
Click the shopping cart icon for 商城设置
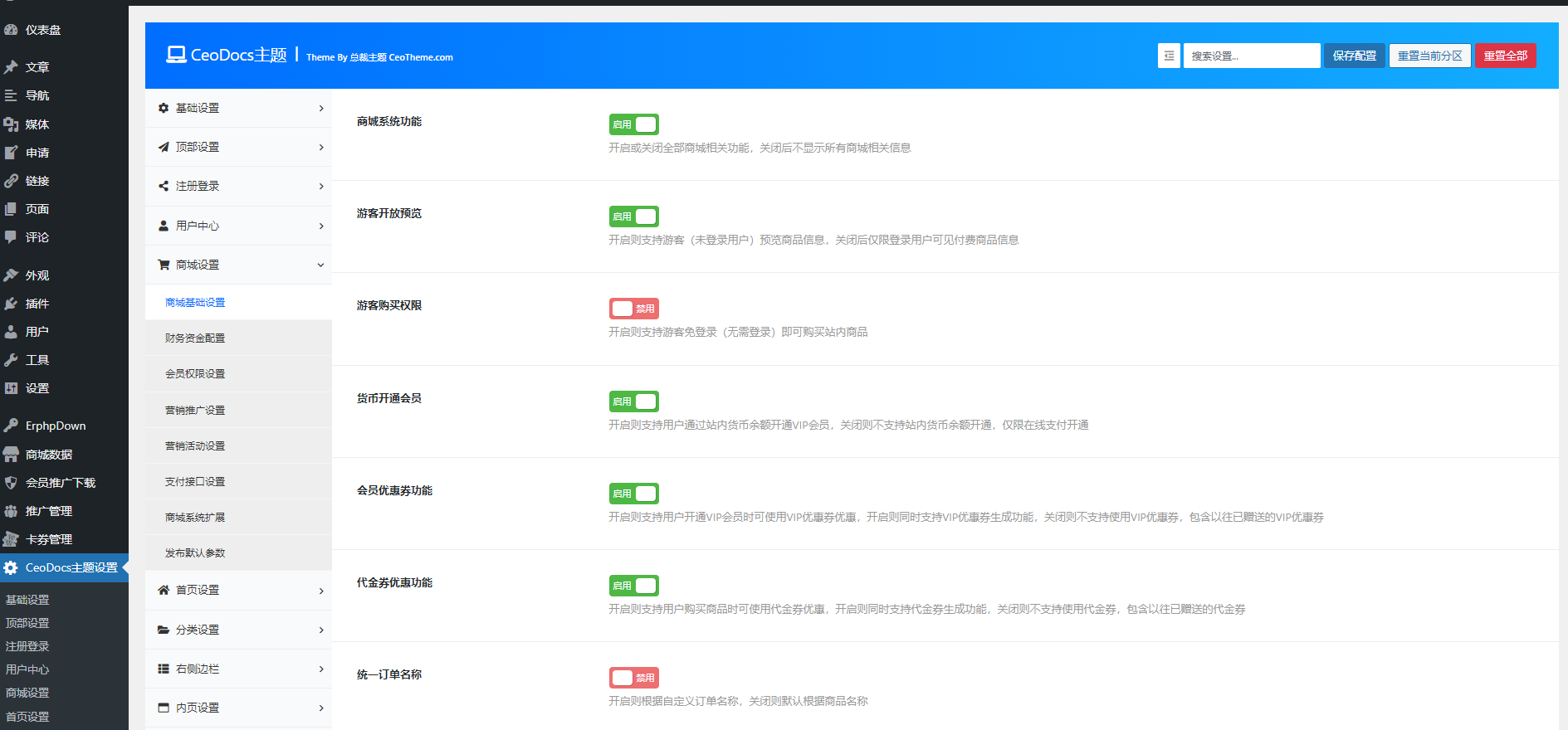pos(164,265)
